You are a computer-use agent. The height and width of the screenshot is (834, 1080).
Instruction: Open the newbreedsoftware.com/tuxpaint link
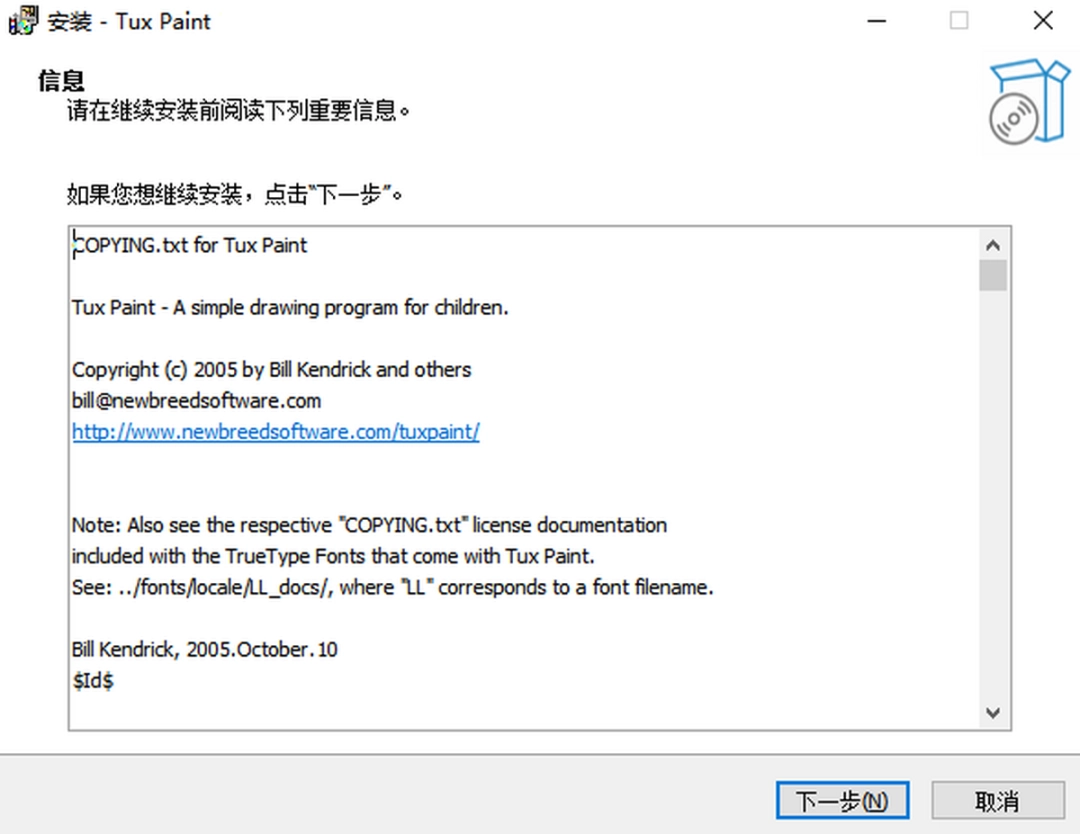pos(275,432)
